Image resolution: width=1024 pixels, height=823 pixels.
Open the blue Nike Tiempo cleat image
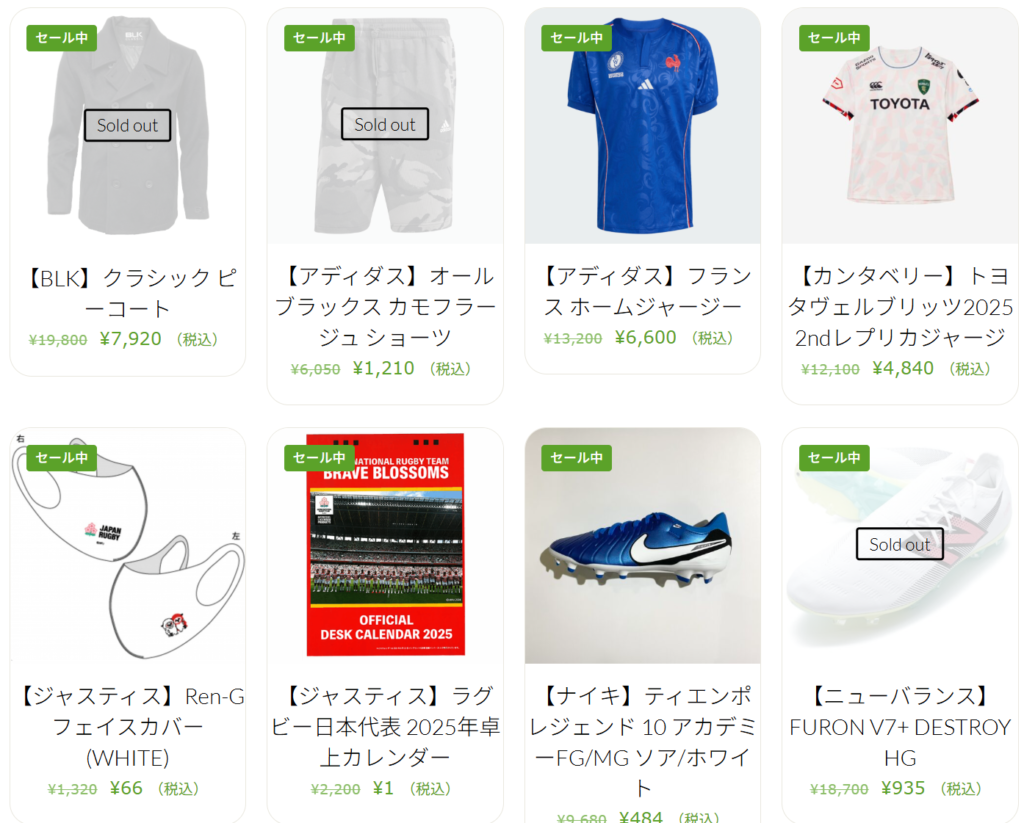tap(643, 546)
